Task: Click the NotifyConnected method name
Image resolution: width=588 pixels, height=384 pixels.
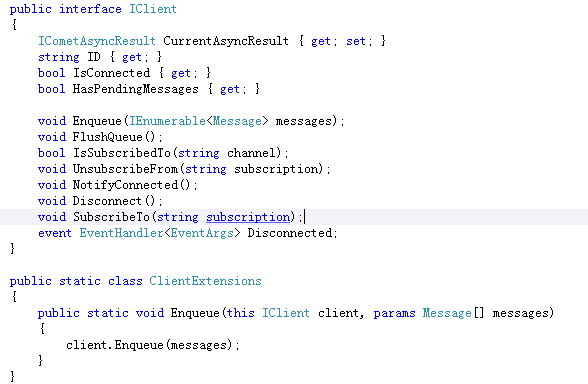Action: click(x=125, y=185)
